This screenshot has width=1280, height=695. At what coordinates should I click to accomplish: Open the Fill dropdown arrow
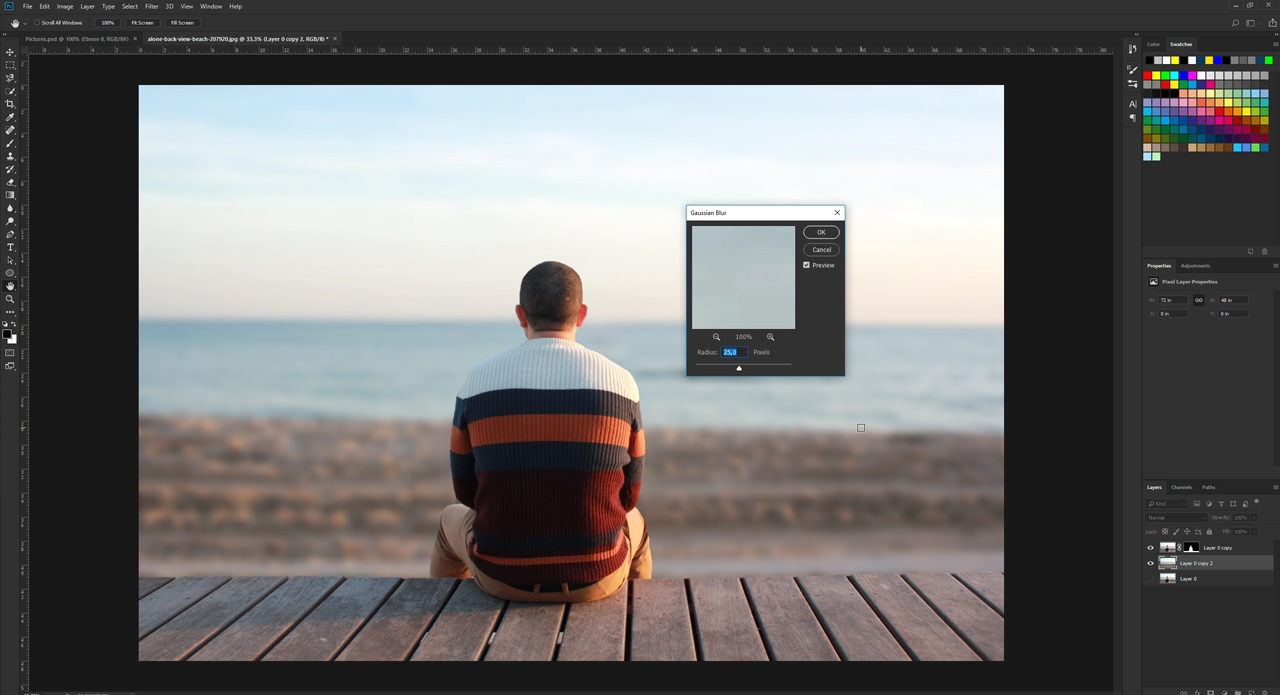coord(1254,532)
